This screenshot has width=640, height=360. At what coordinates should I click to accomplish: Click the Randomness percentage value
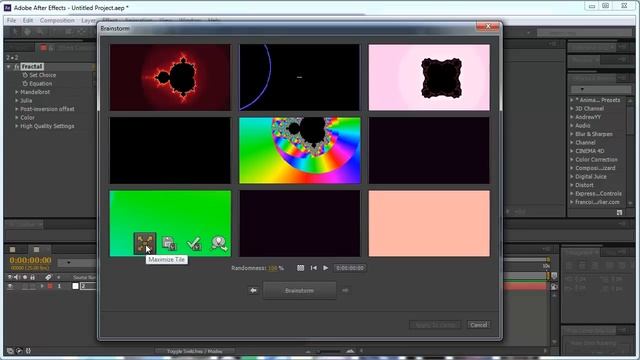(x=273, y=268)
